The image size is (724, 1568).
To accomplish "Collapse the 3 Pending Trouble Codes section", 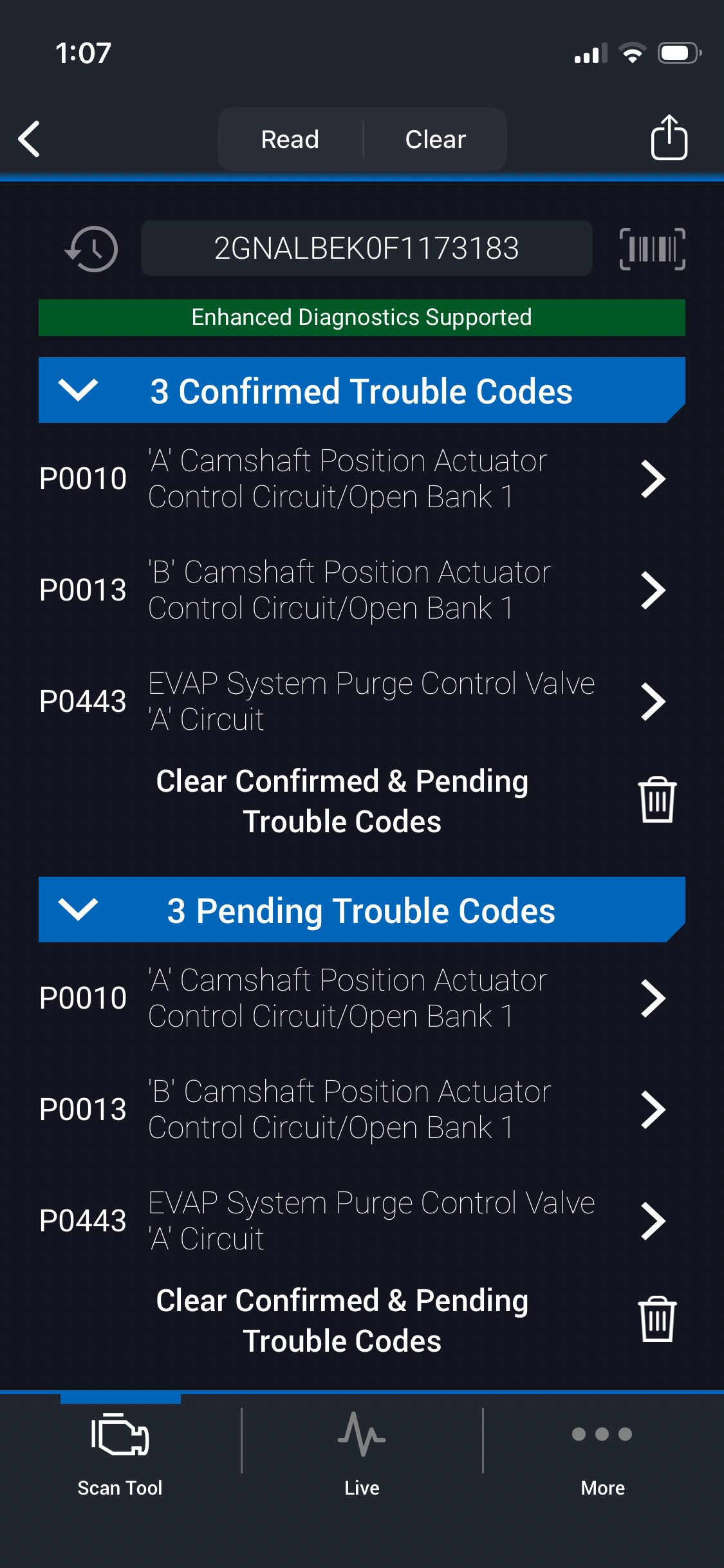I will coord(78,910).
